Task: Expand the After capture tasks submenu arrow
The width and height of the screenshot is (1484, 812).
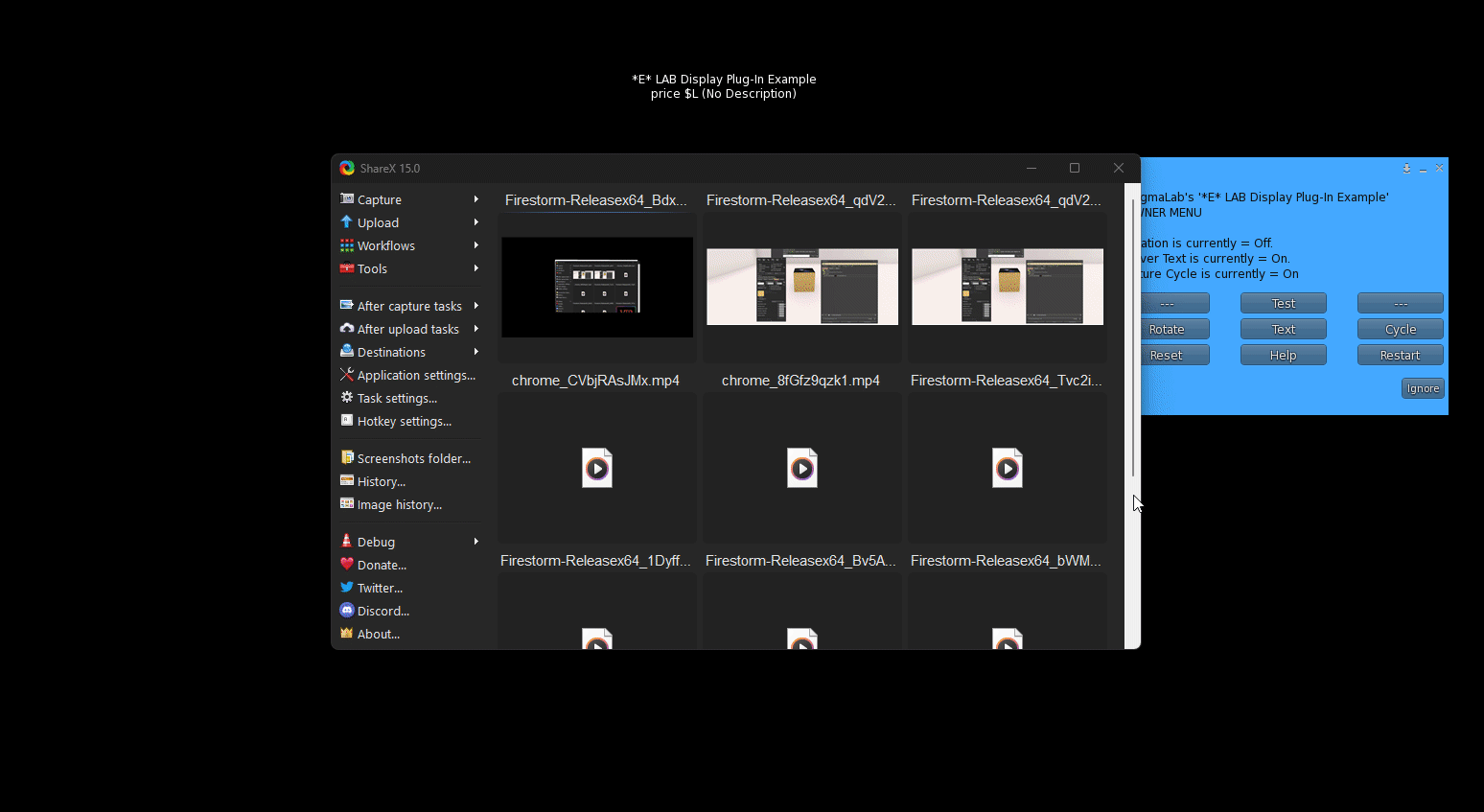Action: (x=475, y=306)
